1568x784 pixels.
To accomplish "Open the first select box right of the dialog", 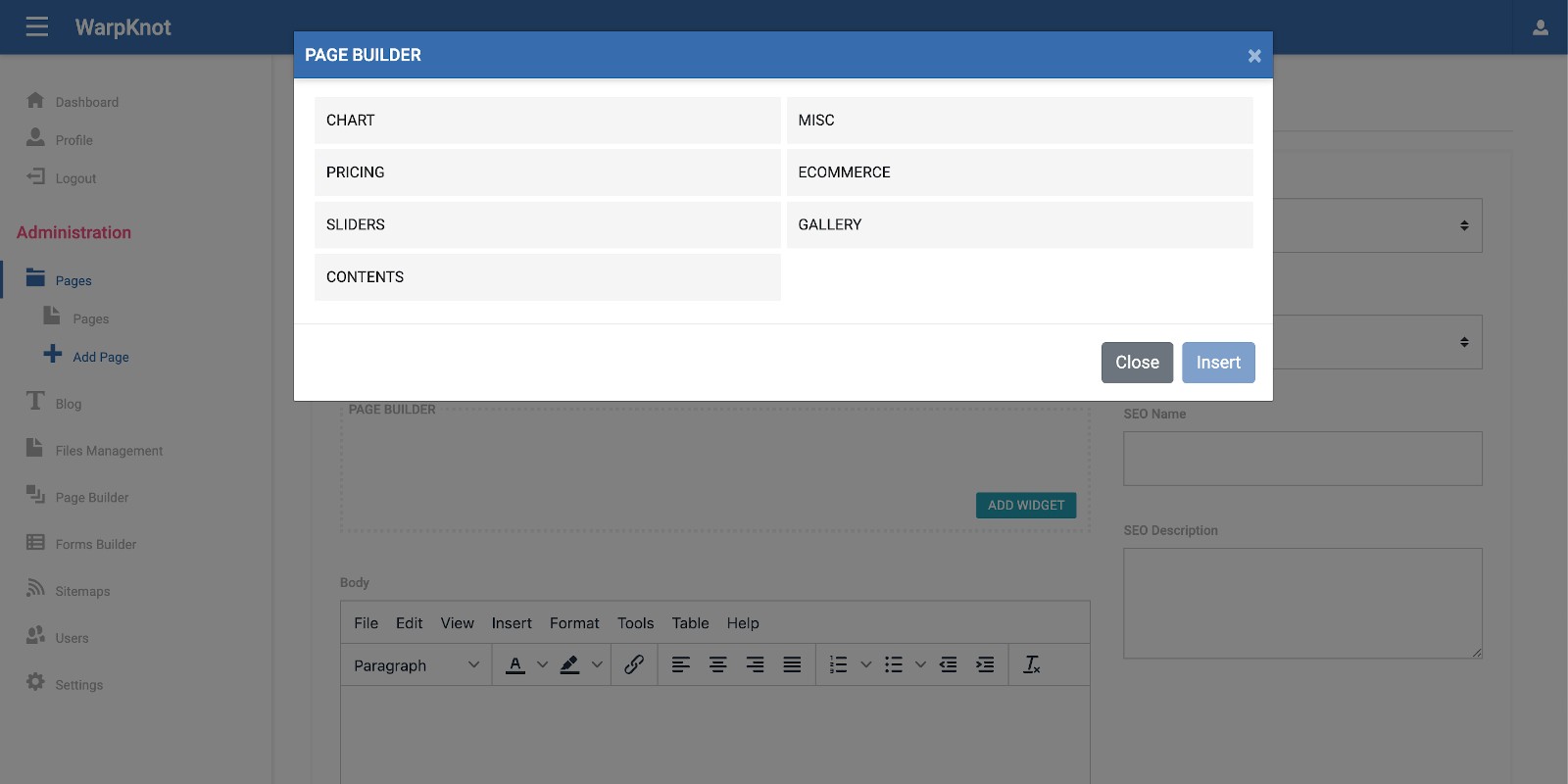I will (x=1378, y=225).
